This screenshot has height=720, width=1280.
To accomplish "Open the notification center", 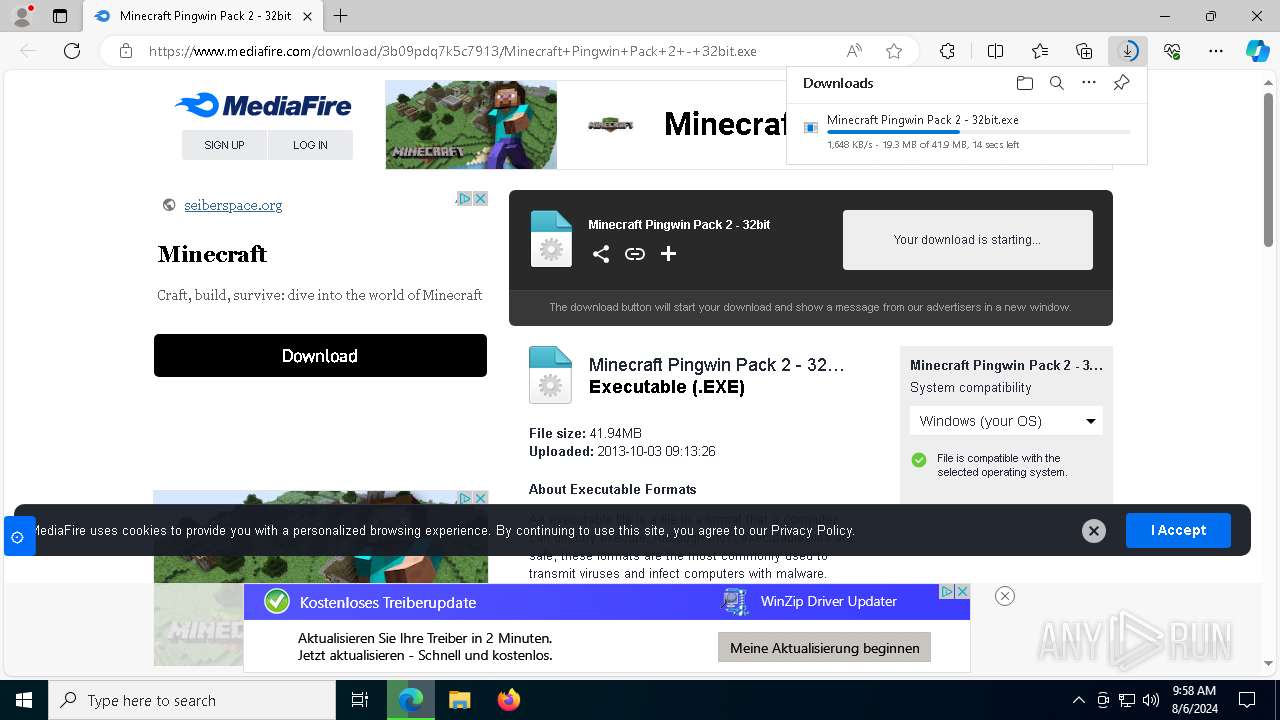I will (x=1247, y=700).
